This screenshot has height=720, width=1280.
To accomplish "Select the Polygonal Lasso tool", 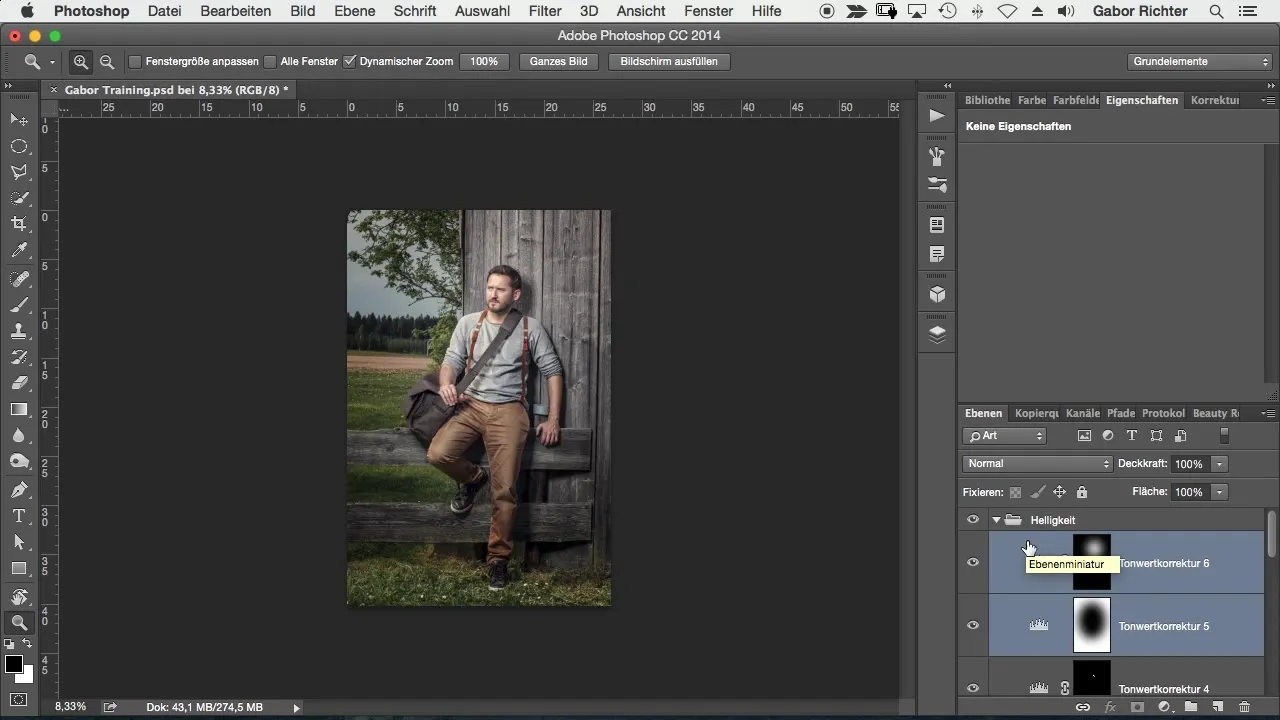I will click(x=19, y=172).
